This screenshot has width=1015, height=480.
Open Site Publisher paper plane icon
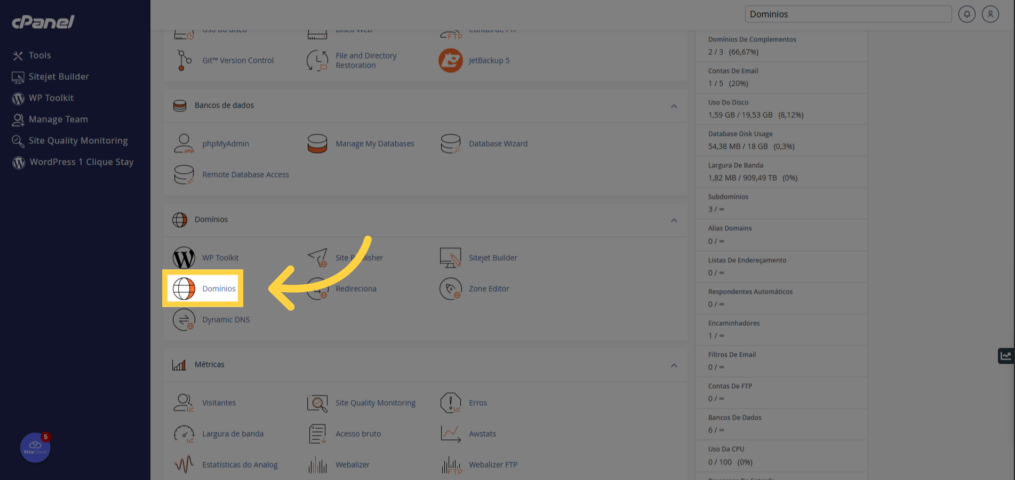tap(317, 257)
